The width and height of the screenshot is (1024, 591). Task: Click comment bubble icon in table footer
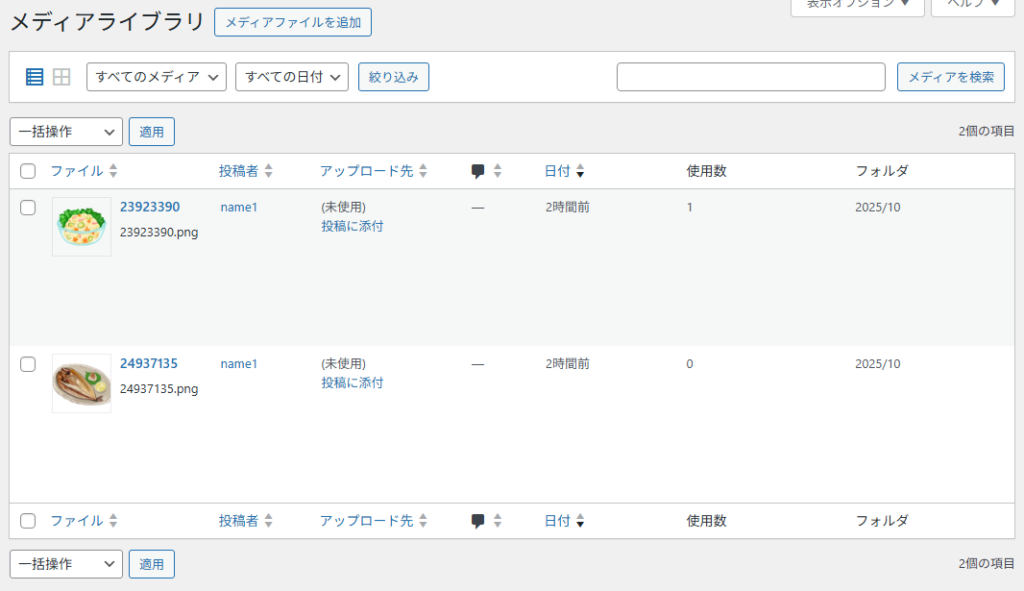click(478, 521)
